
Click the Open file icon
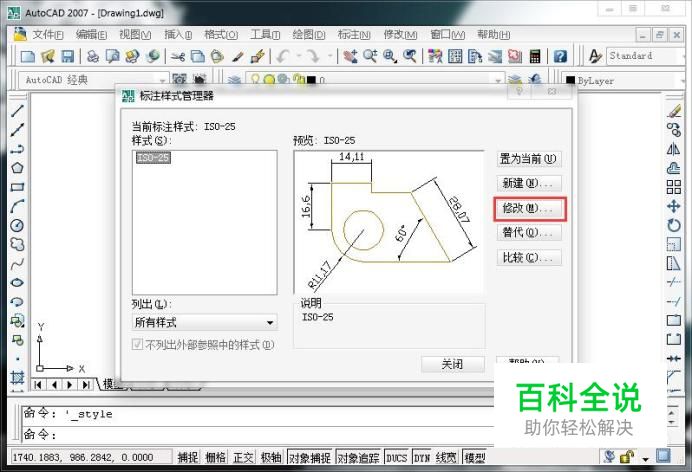click(48, 56)
